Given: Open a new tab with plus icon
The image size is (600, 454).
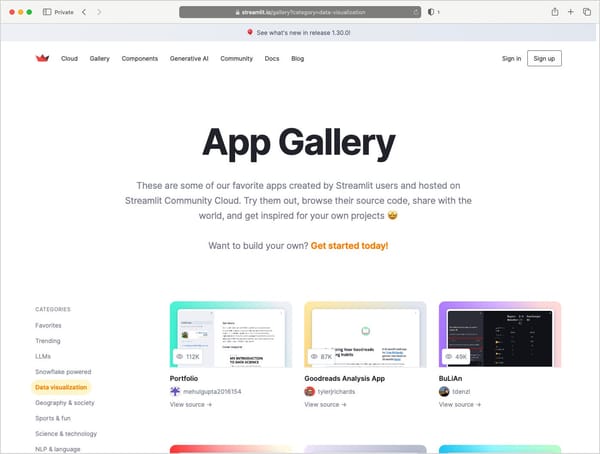Looking at the screenshot, I should [x=571, y=12].
